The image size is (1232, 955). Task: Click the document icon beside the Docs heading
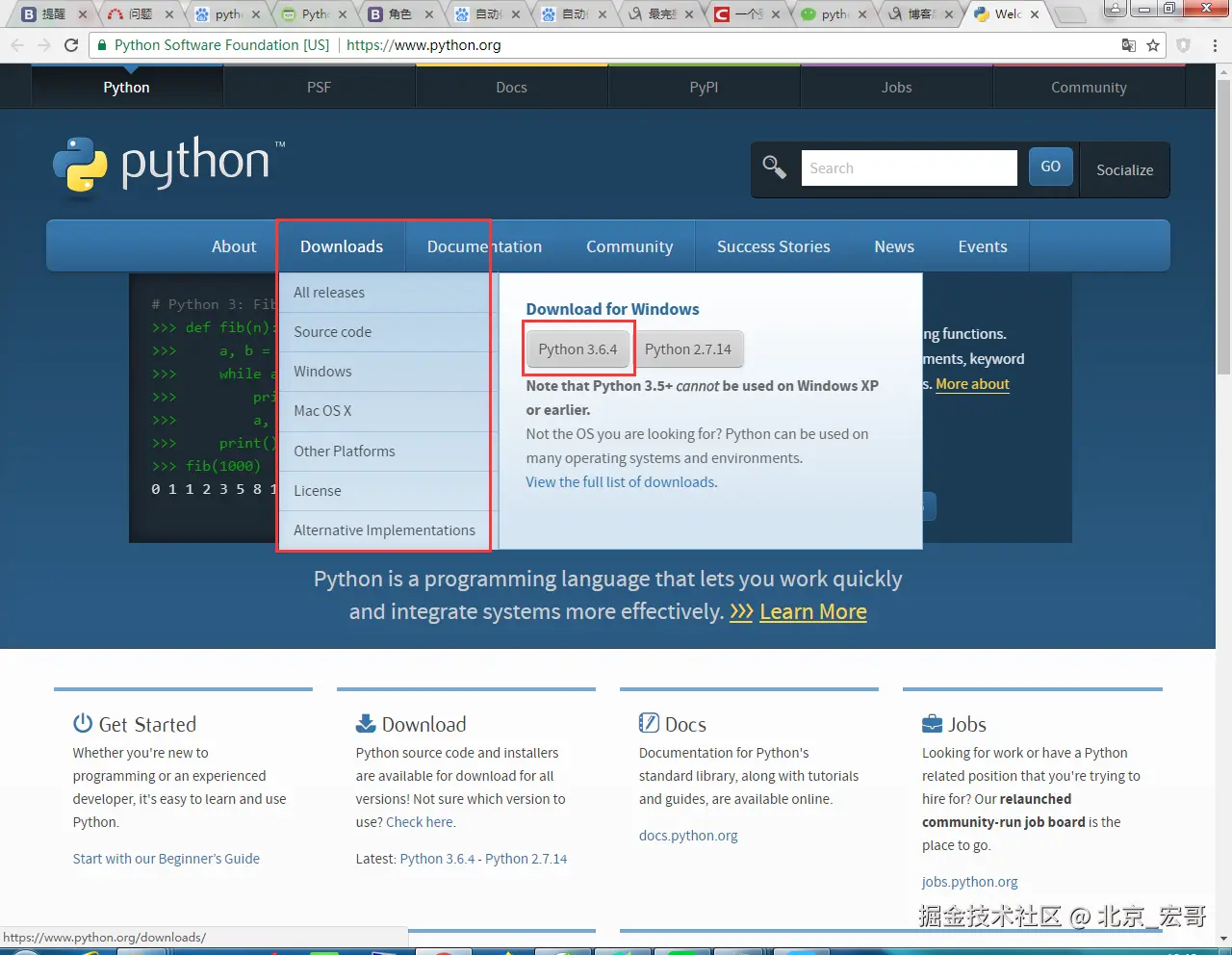pos(649,723)
